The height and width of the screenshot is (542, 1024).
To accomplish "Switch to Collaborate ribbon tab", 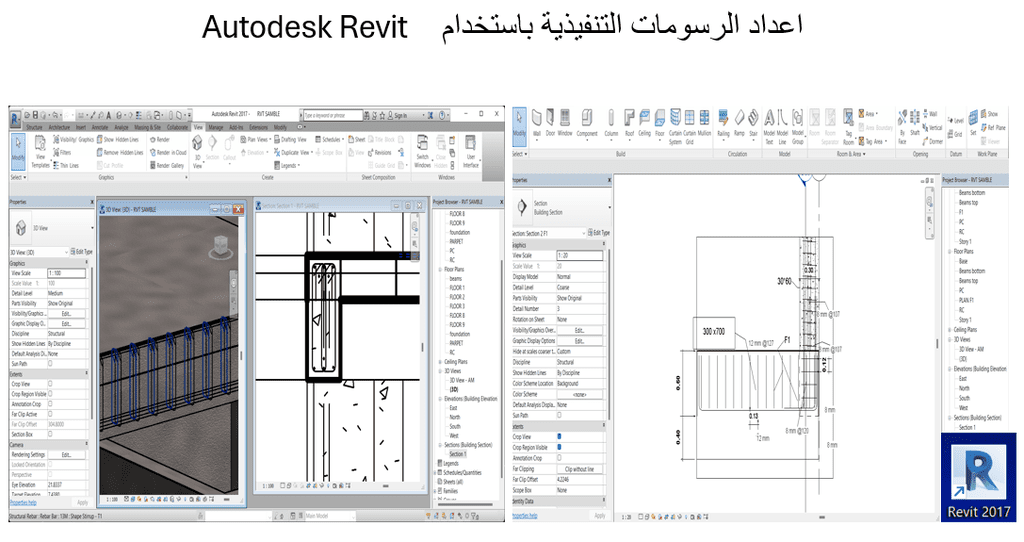I will click(x=177, y=127).
